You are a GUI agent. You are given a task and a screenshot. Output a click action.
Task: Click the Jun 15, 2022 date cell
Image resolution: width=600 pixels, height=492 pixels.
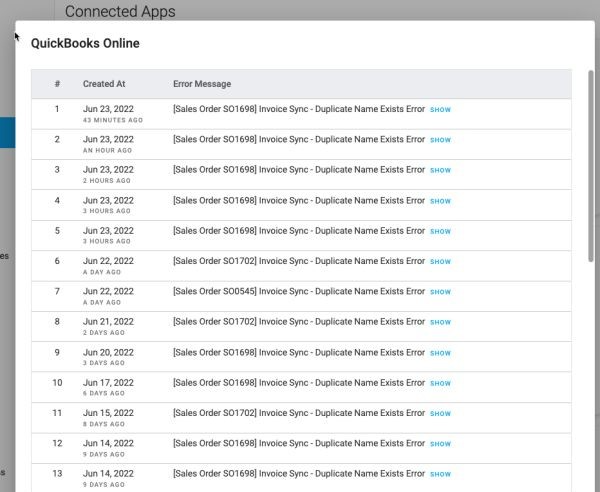108,413
